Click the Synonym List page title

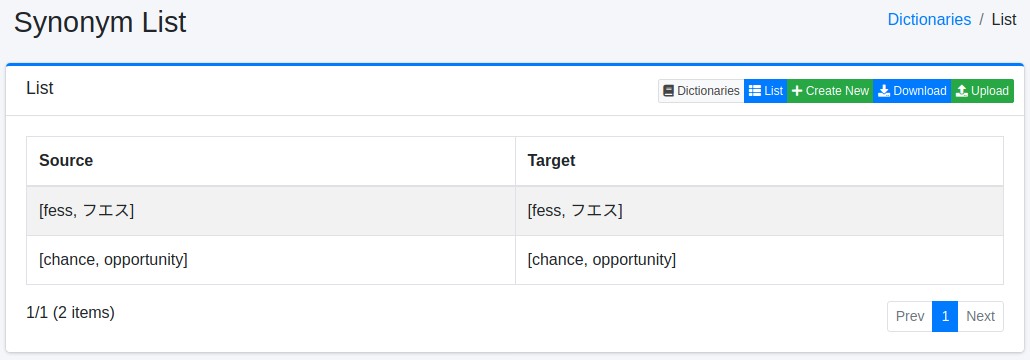(x=100, y=23)
